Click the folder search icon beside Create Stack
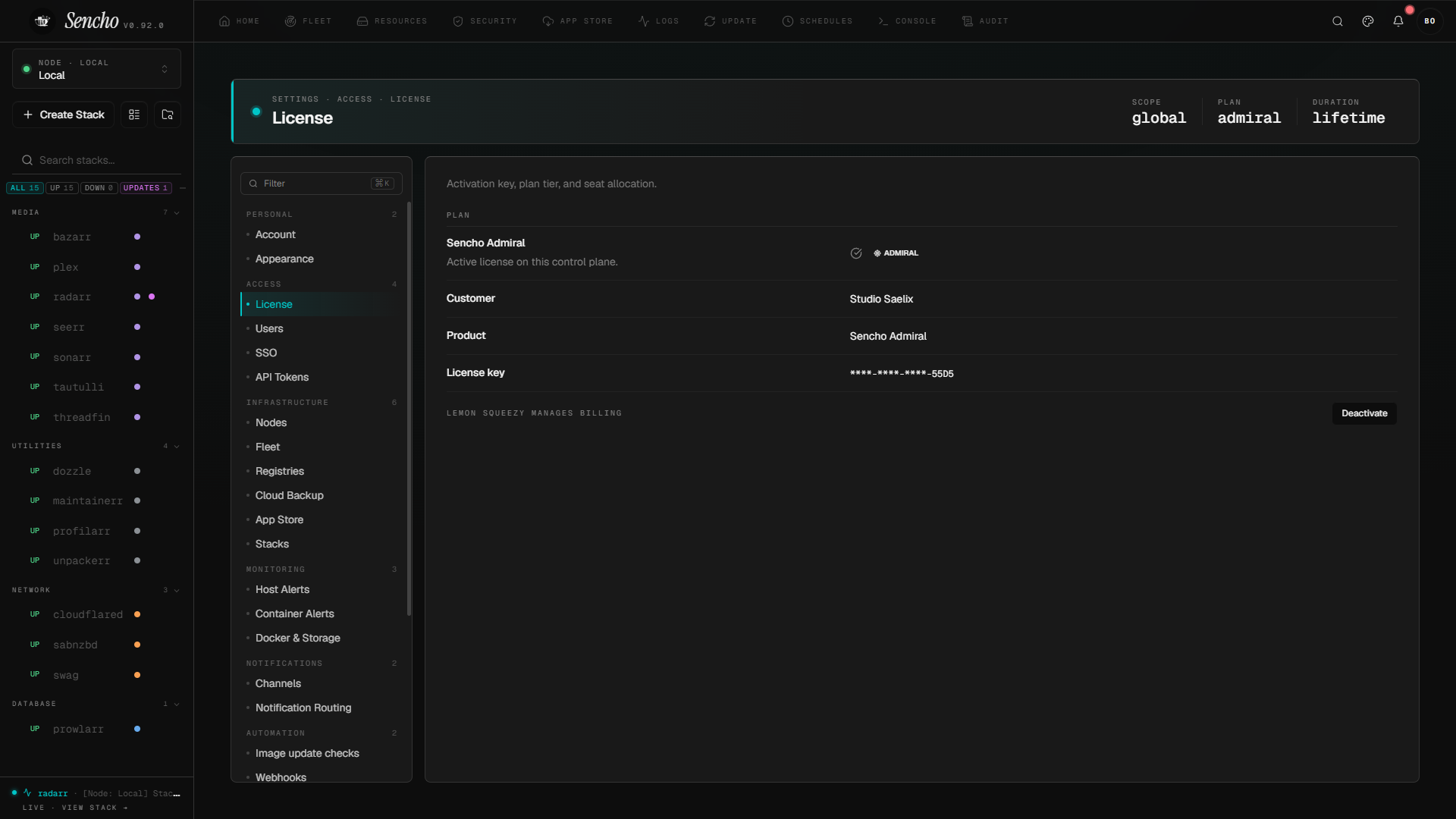The image size is (1456, 819). click(168, 115)
